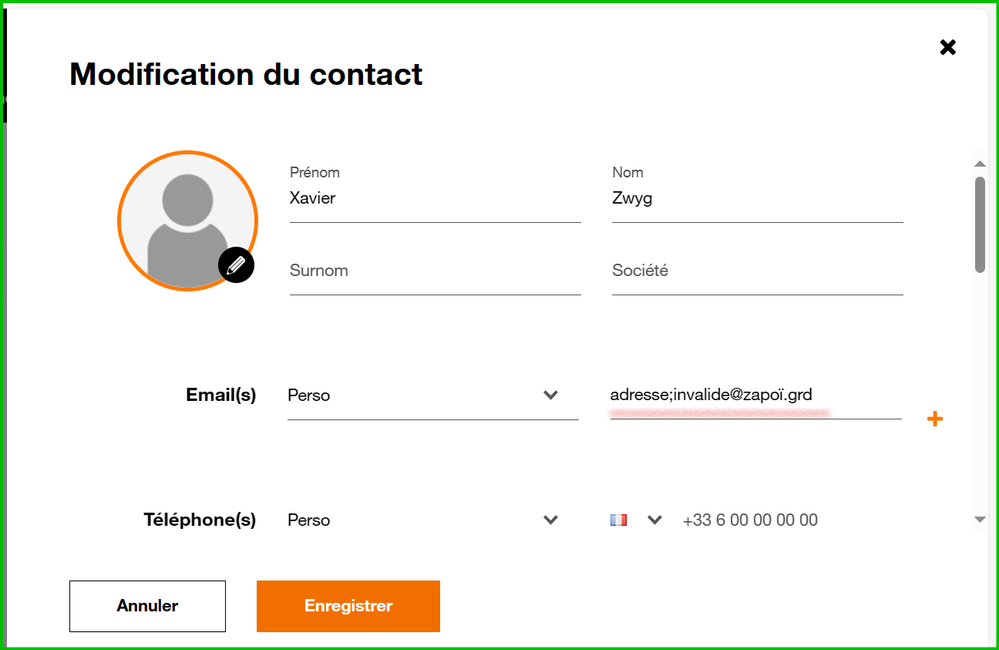The height and width of the screenshot is (650, 999).
Task: Click the scrollbar up arrow
Action: point(980,162)
